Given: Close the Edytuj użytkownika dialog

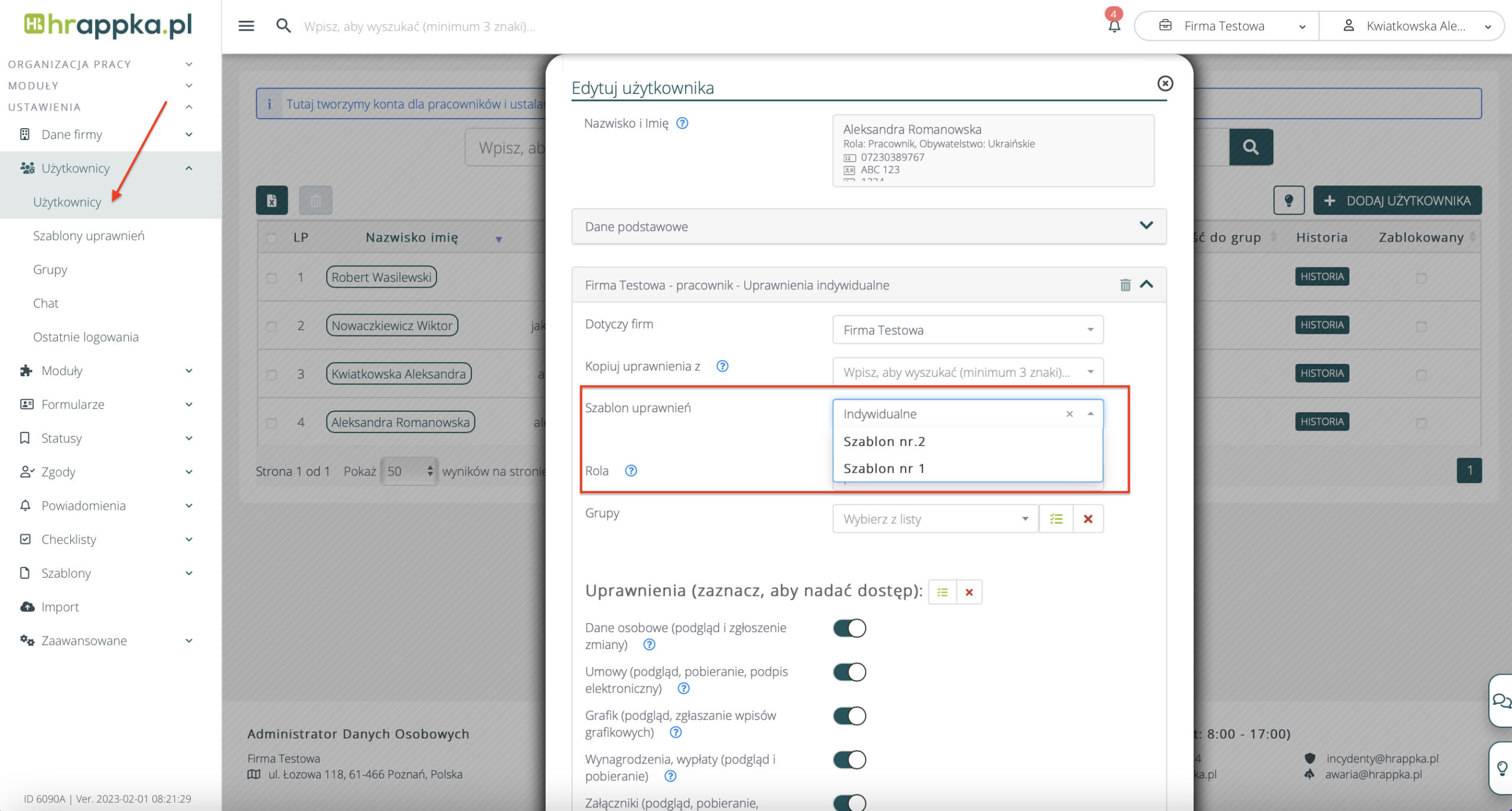Looking at the screenshot, I should (1165, 83).
